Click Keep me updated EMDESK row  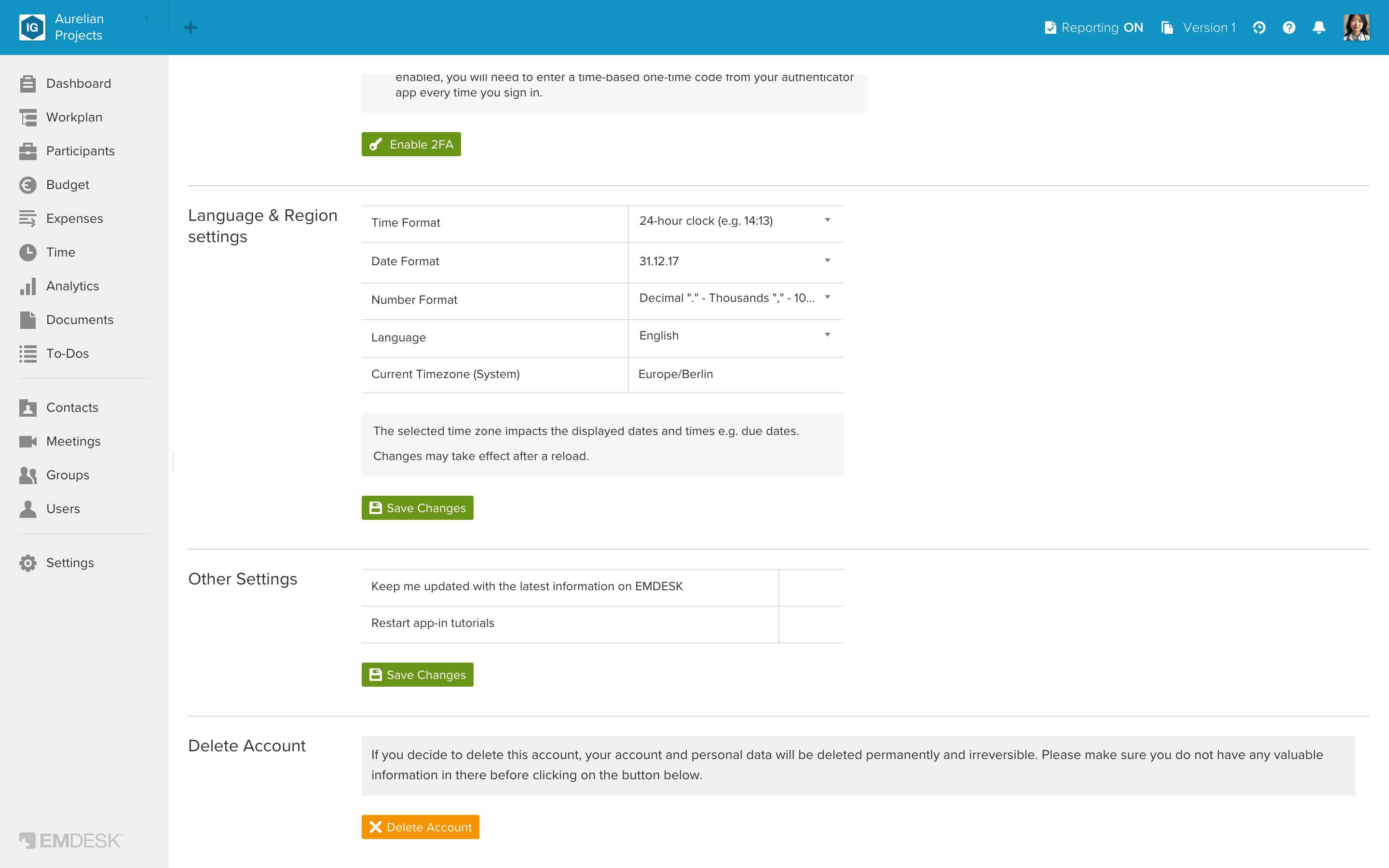click(603, 587)
